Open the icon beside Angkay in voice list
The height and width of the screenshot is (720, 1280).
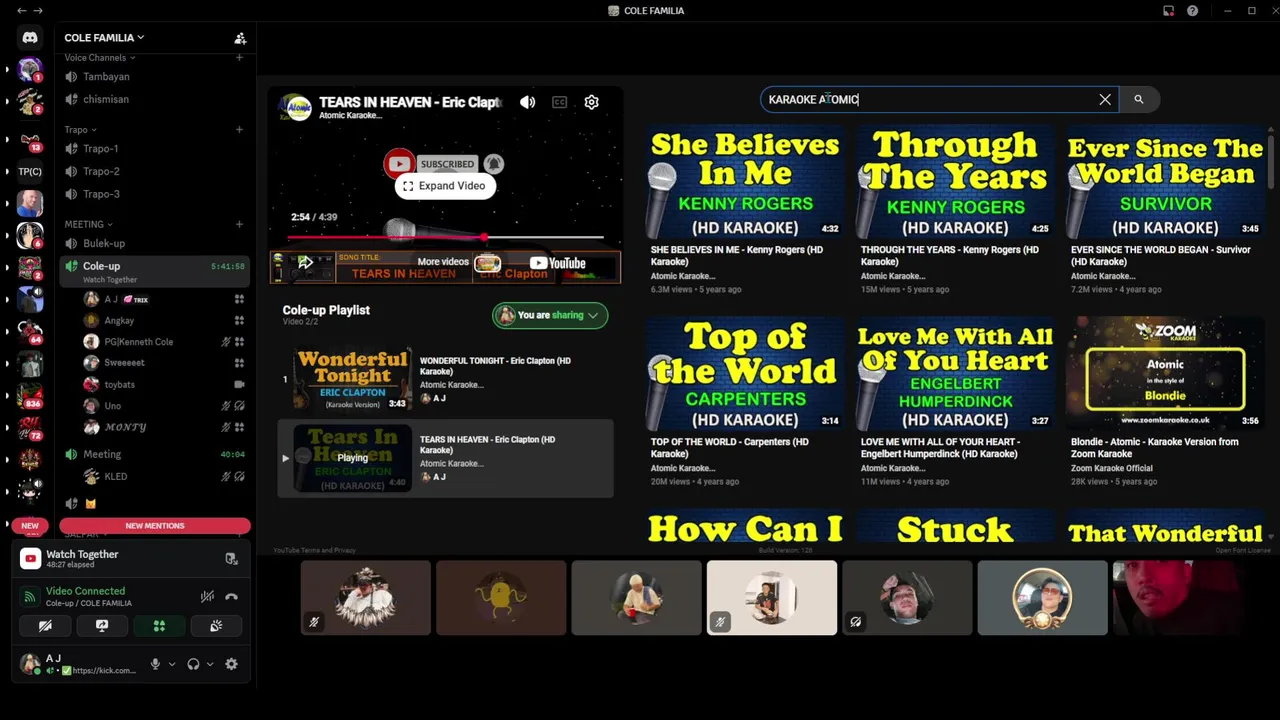pyautogui.click(x=239, y=321)
